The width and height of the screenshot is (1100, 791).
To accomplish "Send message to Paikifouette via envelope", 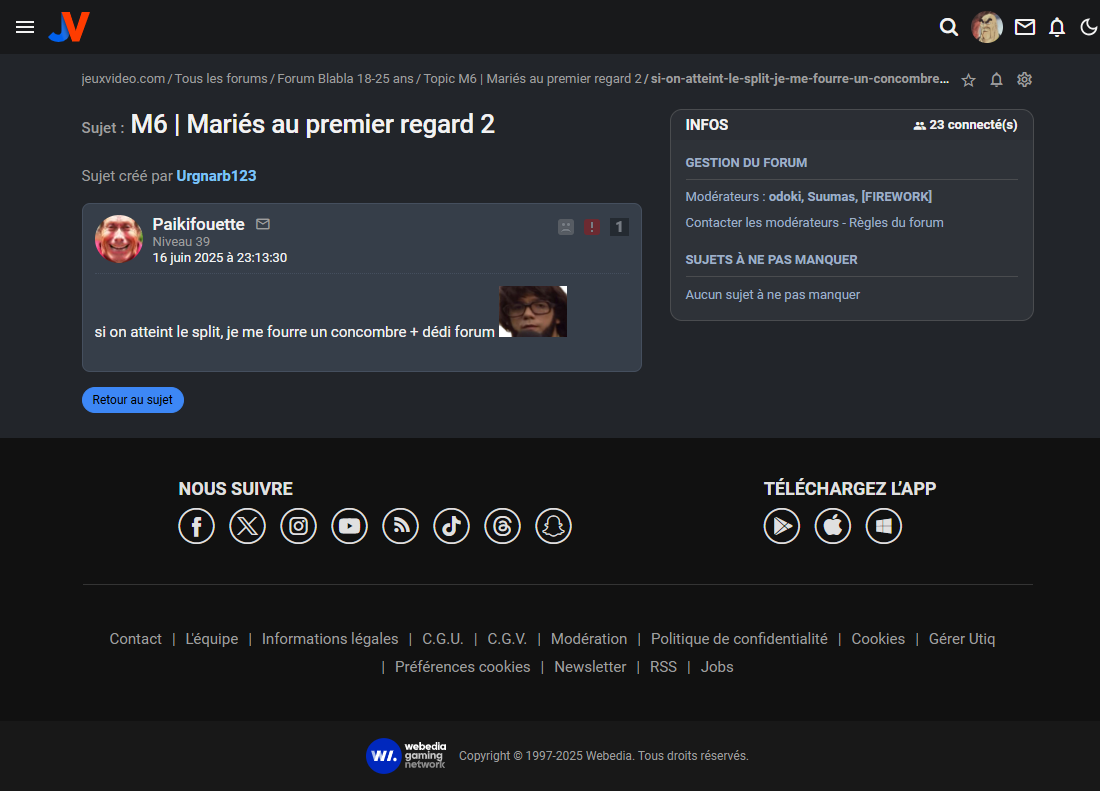I will click(263, 224).
